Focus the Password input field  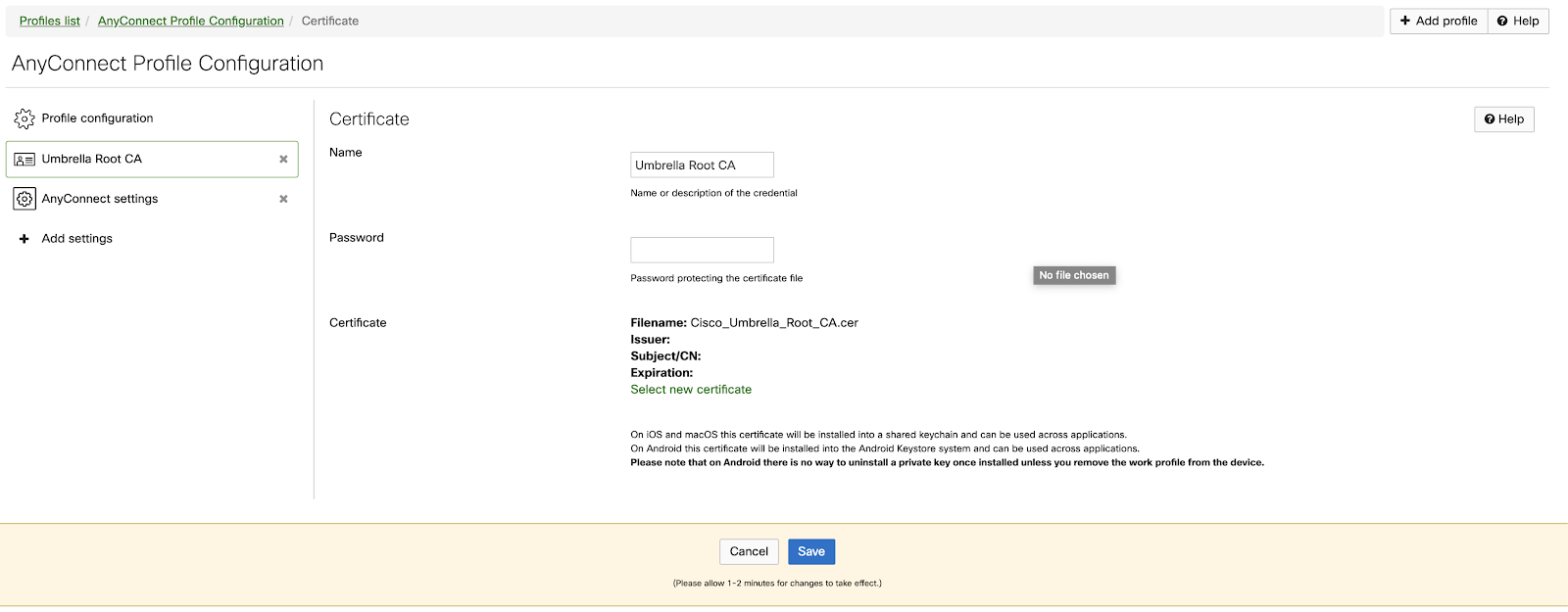[x=702, y=250]
